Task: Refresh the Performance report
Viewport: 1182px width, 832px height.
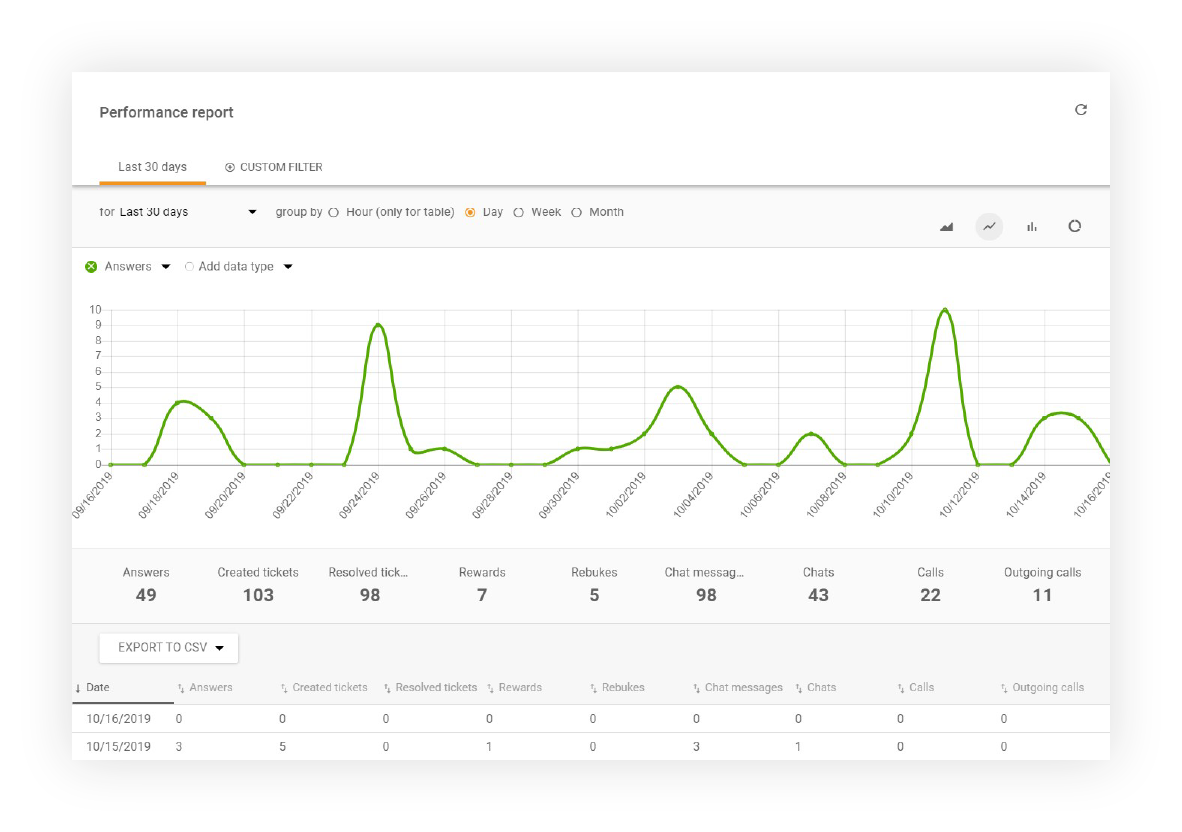Action: [1081, 110]
